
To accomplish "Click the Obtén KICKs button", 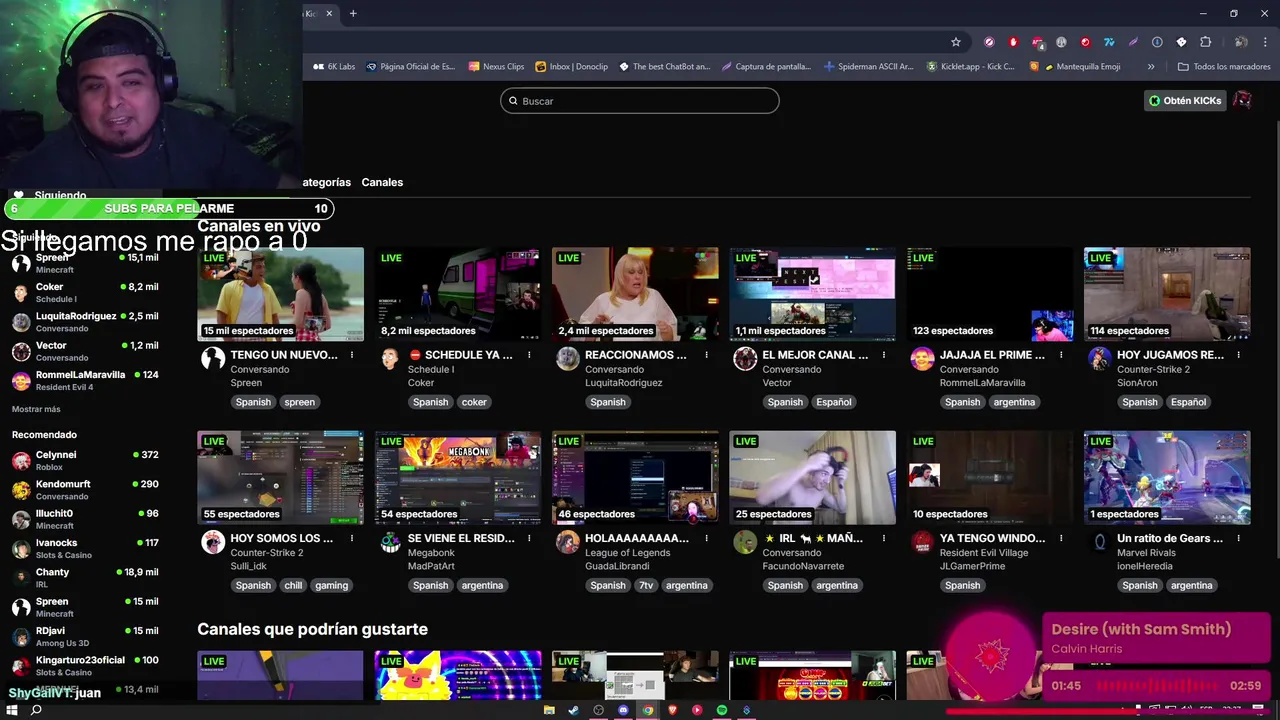I will pos(1185,101).
